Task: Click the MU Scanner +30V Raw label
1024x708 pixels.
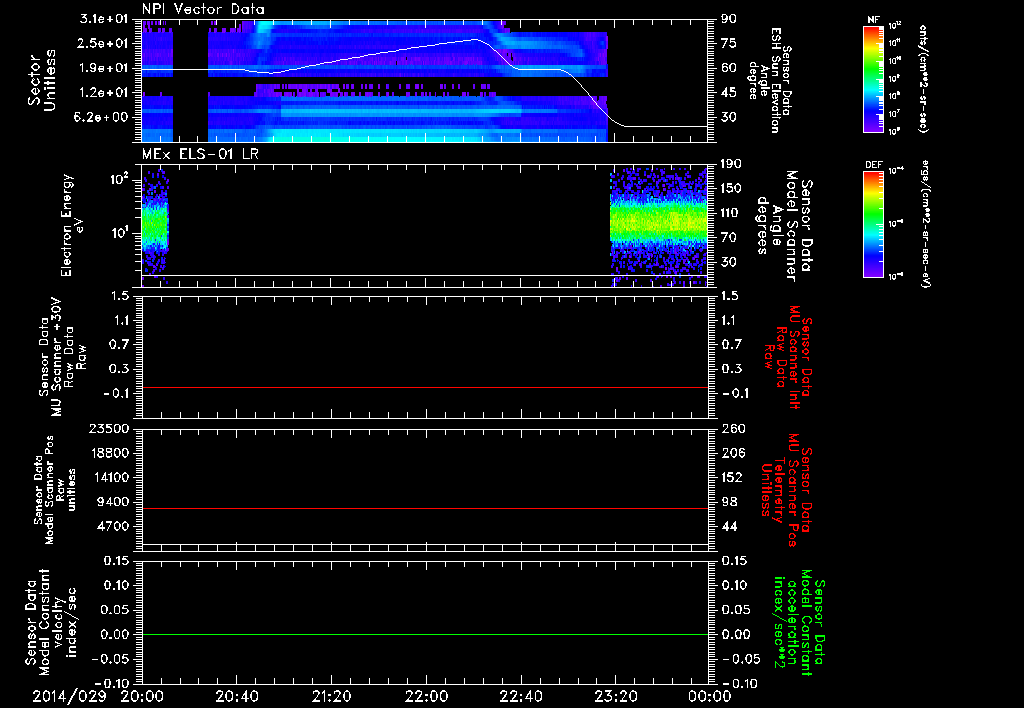Action: click(62, 357)
